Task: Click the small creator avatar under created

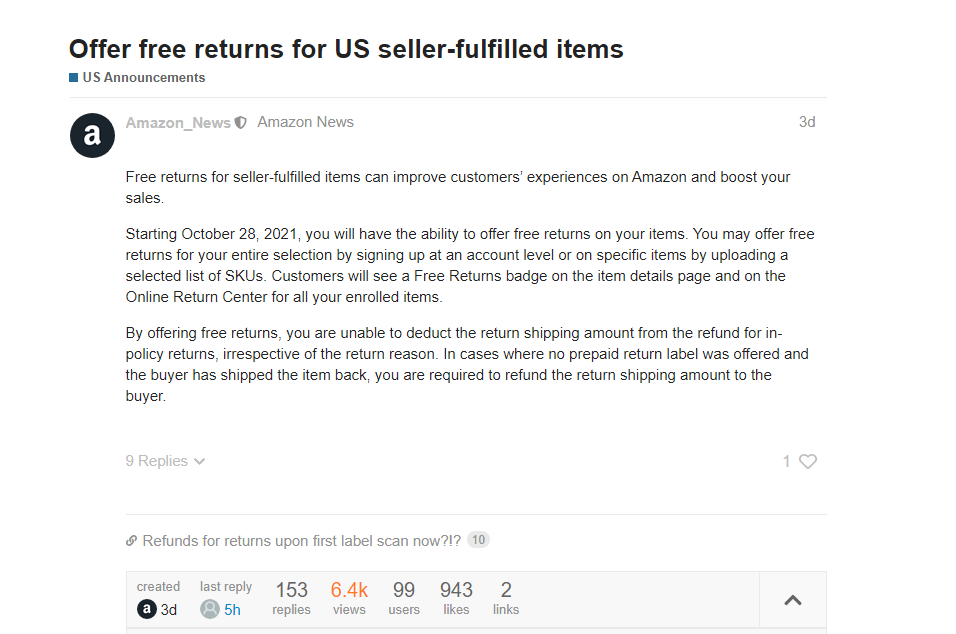Action: (x=146, y=609)
